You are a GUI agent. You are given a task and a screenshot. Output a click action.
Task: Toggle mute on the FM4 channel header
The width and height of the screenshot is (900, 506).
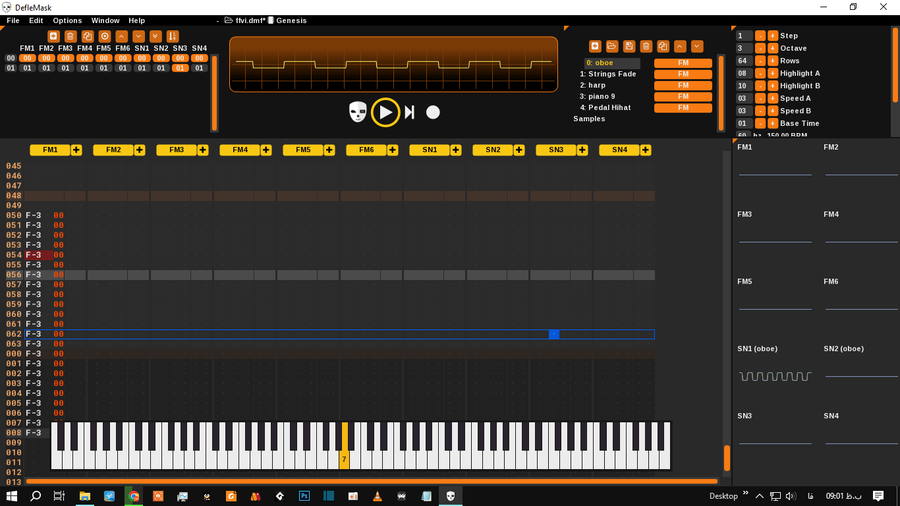(240, 150)
